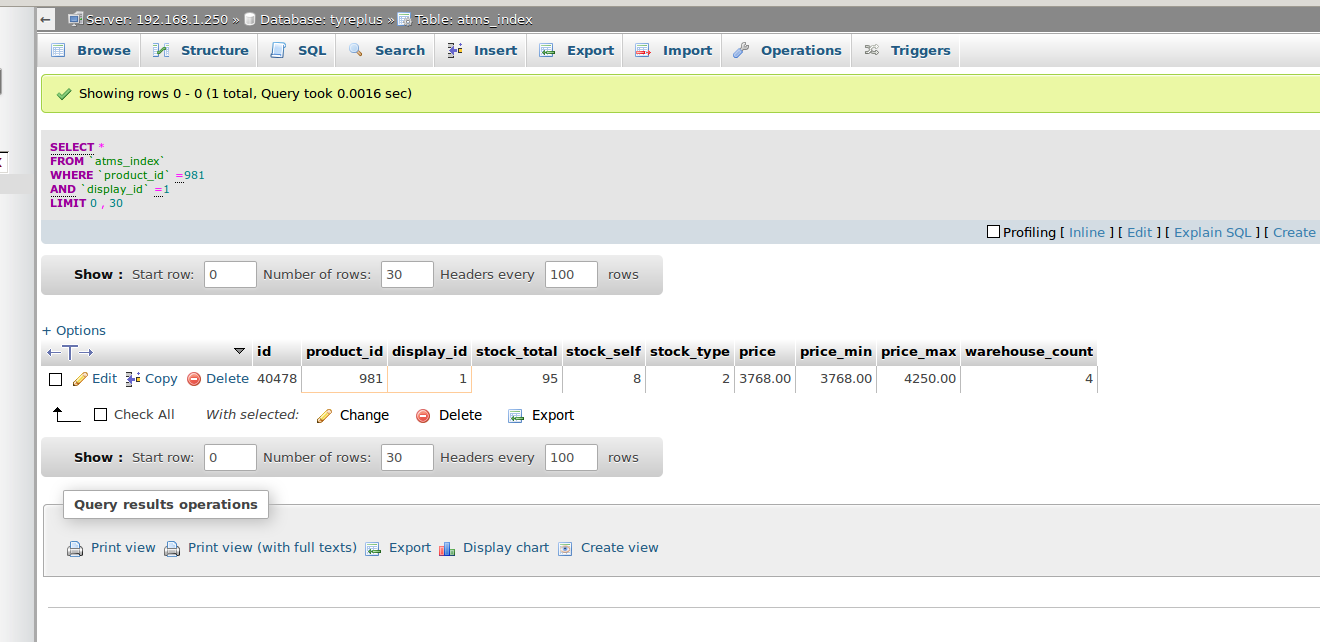Click cell value 3768.00 under price
The width and height of the screenshot is (1320, 642).
coord(765,379)
